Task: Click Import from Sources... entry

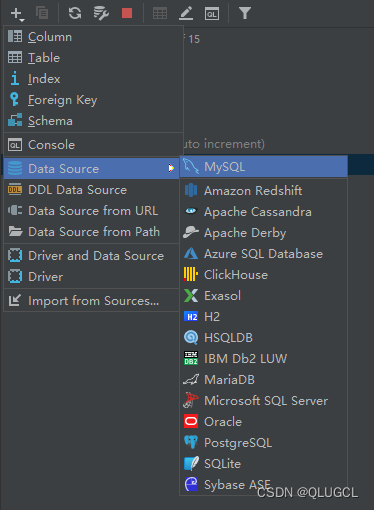Action: pos(92,300)
